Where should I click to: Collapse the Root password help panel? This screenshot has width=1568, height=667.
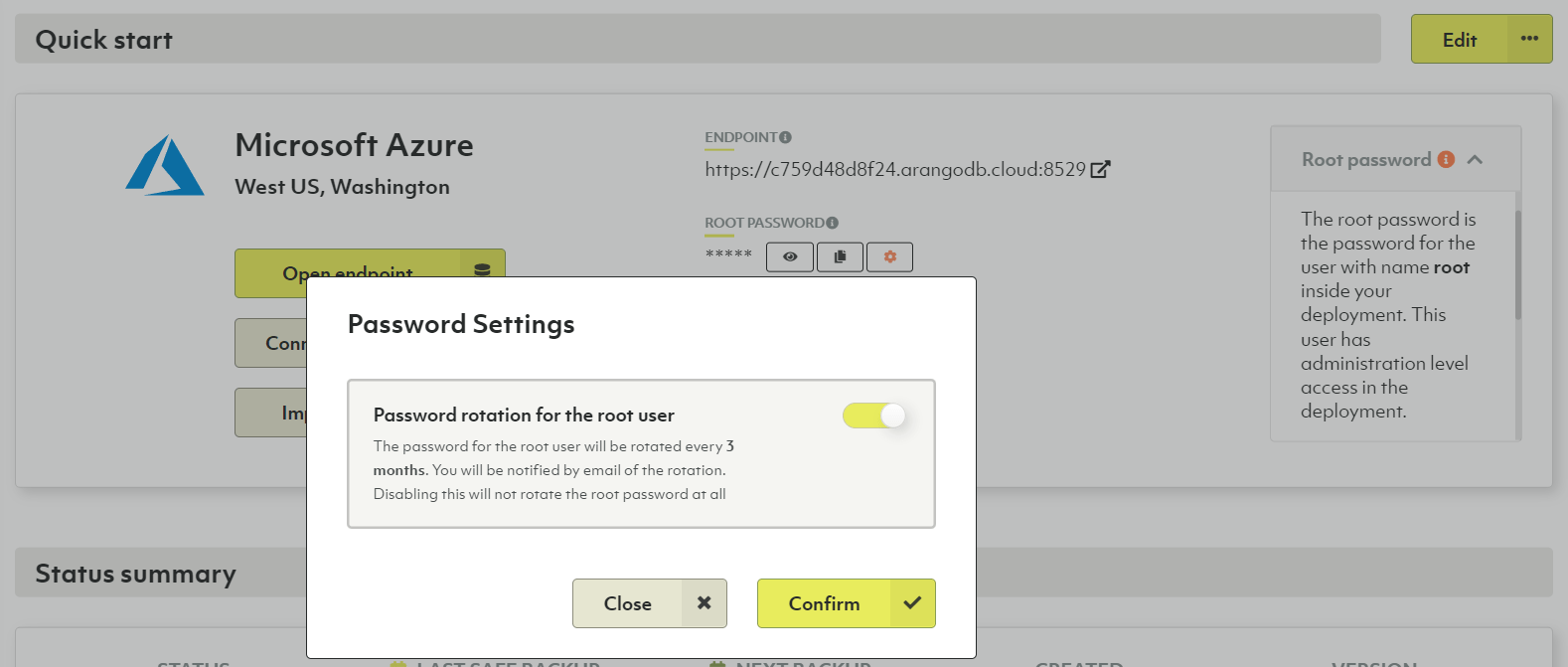click(x=1475, y=160)
